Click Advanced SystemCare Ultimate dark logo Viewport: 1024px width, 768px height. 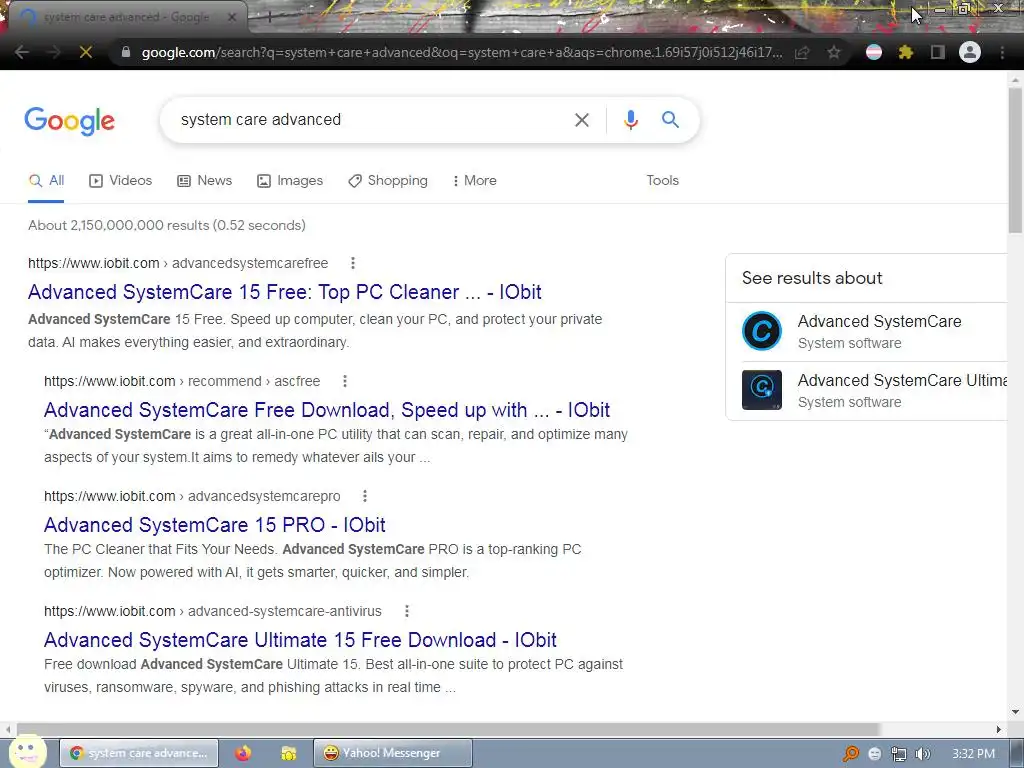click(x=761, y=390)
